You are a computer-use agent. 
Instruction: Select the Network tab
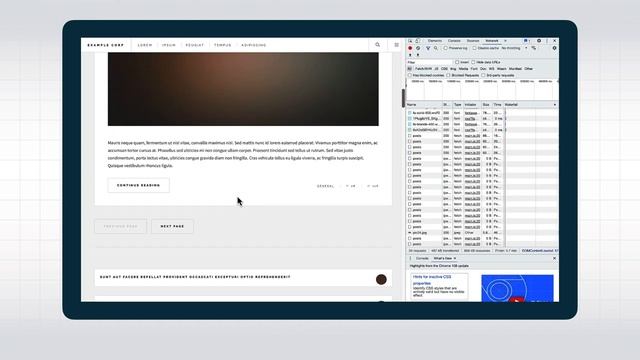point(492,41)
